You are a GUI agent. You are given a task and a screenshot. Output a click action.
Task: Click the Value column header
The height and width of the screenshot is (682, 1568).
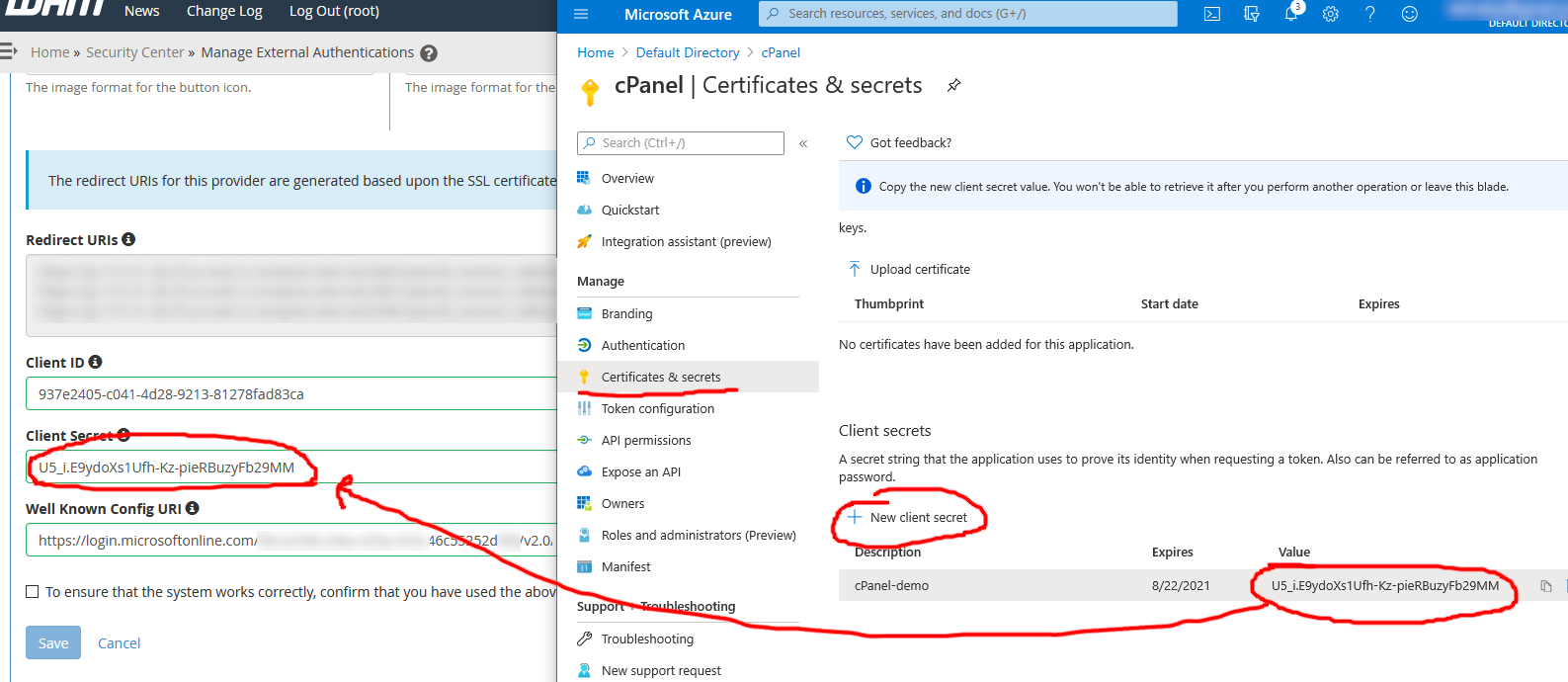click(1294, 552)
